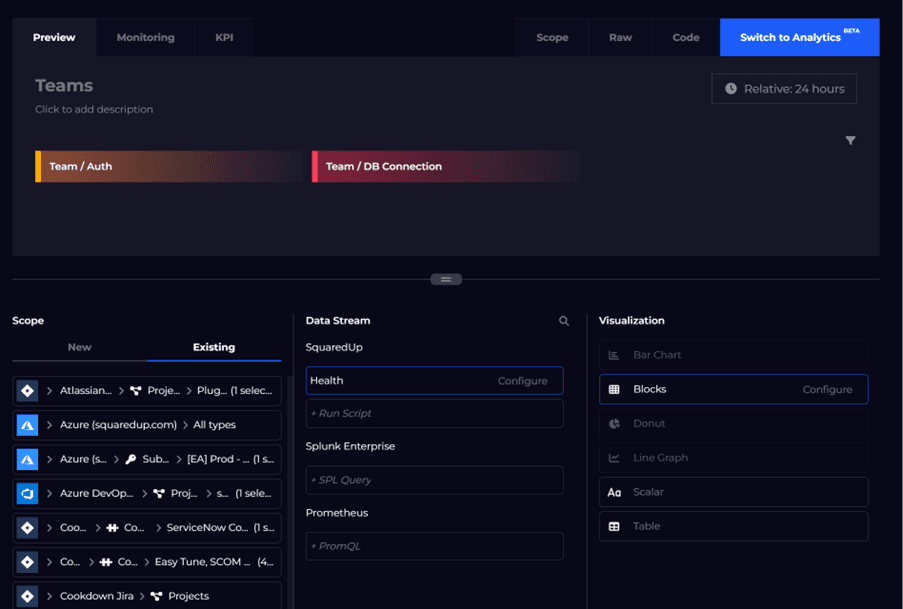Expand chevron before ServiceNow Co...
This screenshot has height=609, width=903.
point(158,528)
